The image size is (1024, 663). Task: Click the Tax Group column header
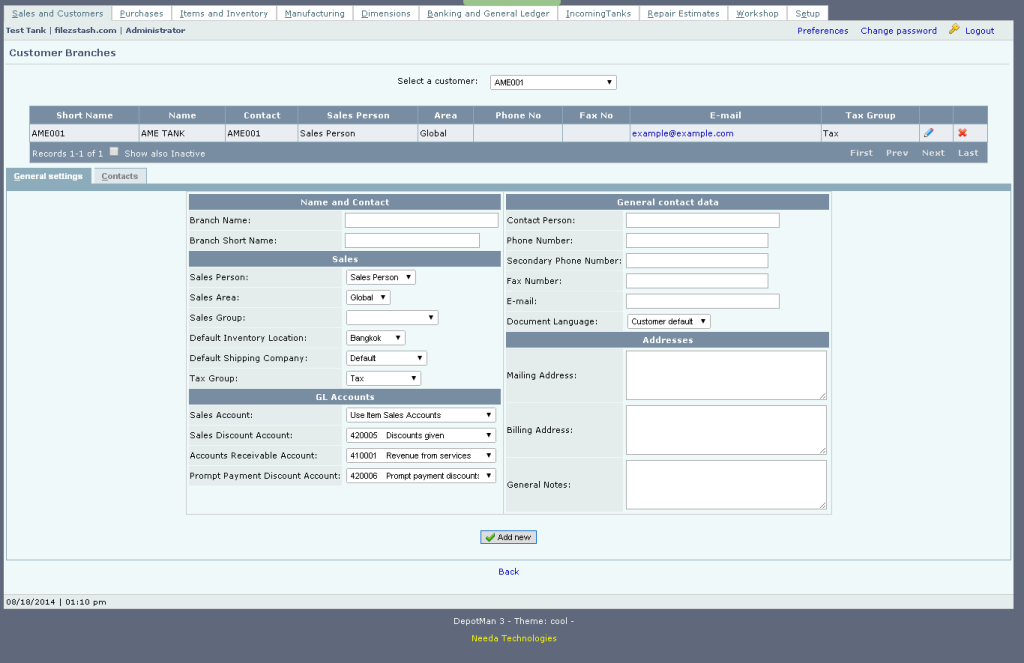[x=870, y=115]
